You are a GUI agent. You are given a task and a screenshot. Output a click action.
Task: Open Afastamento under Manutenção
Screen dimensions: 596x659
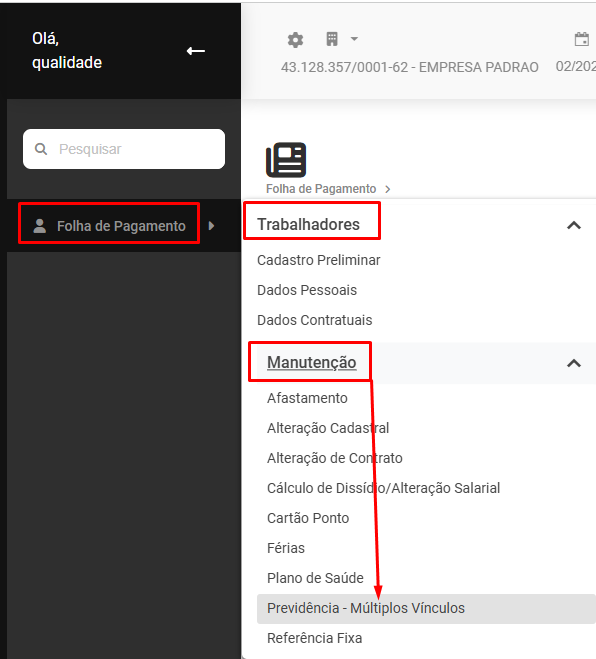[x=307, y=398]
